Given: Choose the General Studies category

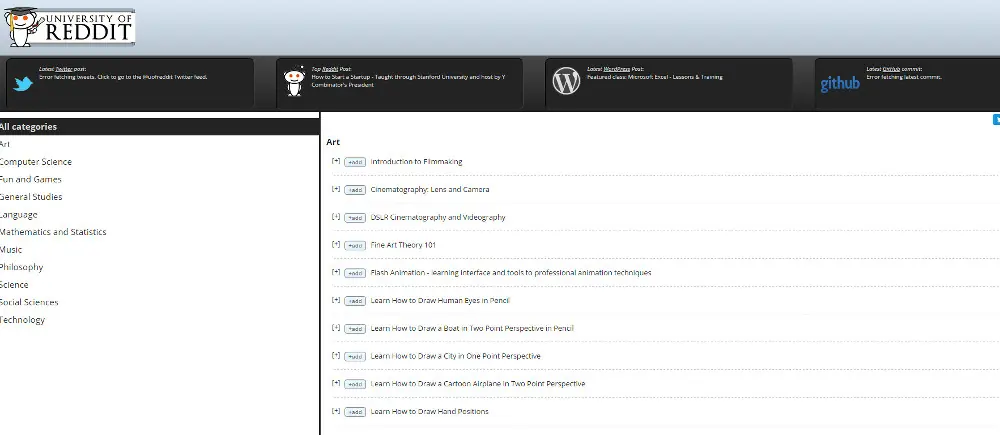Looking at the screenshot, I should pos(31,197).
